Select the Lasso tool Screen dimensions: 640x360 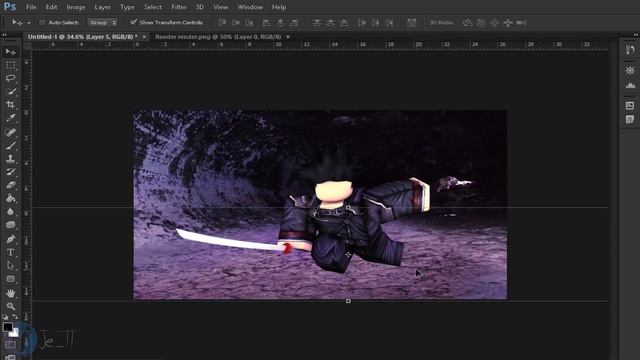pos(11,78)
